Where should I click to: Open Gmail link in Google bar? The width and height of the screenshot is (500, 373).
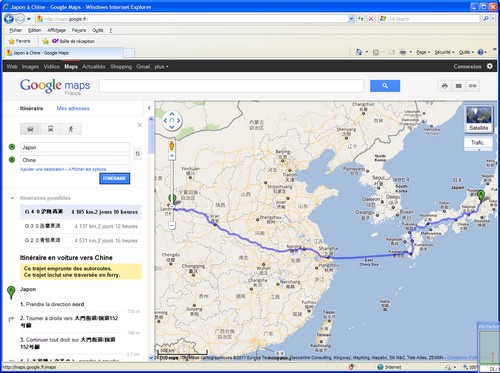143,66
